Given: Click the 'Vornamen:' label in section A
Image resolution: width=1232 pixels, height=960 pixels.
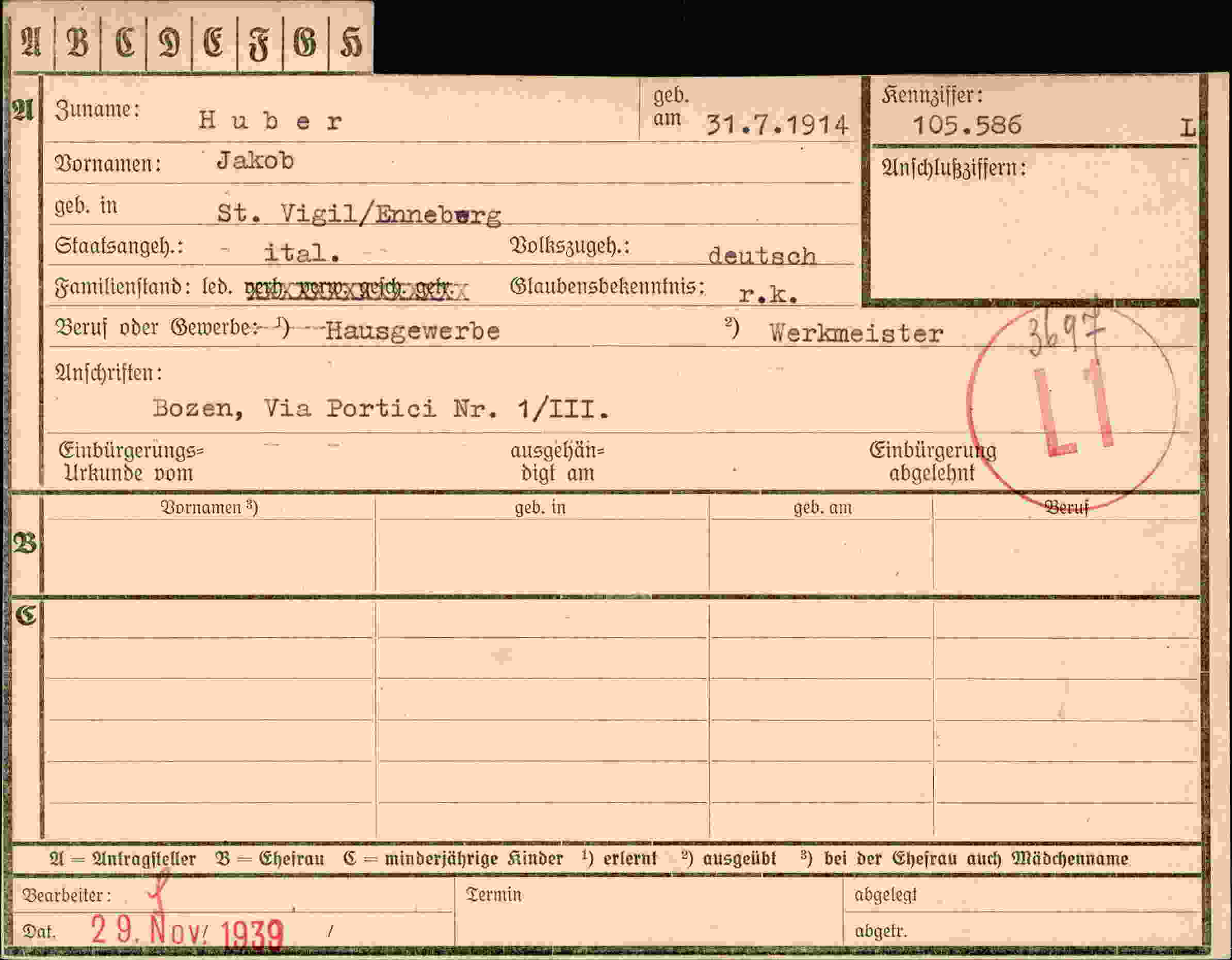Looking at the screenshot, I should click(x=108, y=164).
